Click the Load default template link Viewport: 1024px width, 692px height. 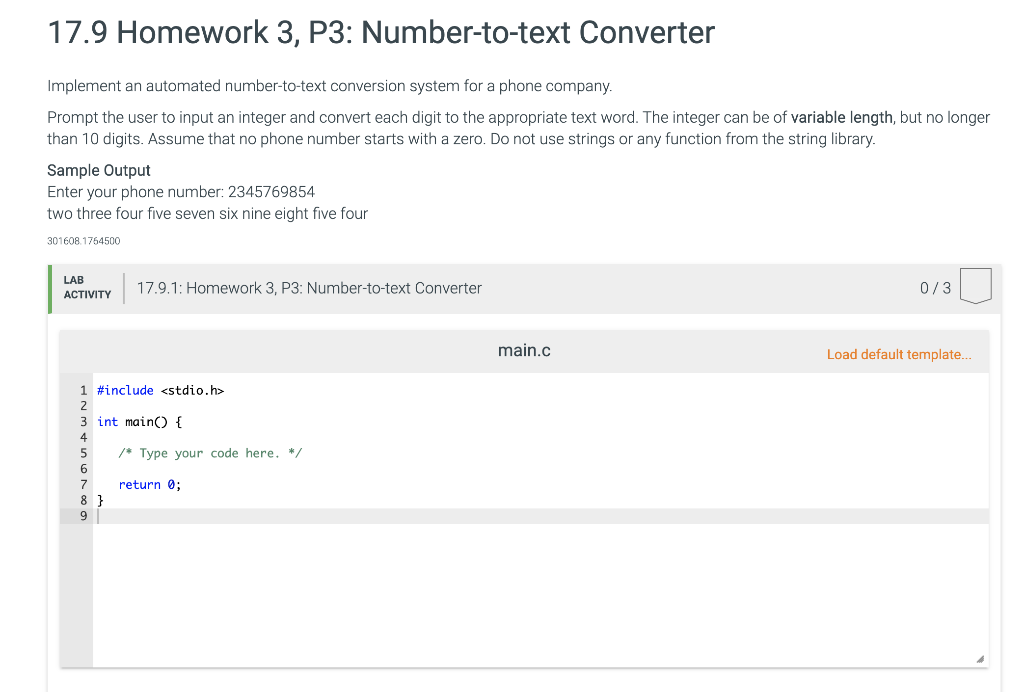(899, 354)
